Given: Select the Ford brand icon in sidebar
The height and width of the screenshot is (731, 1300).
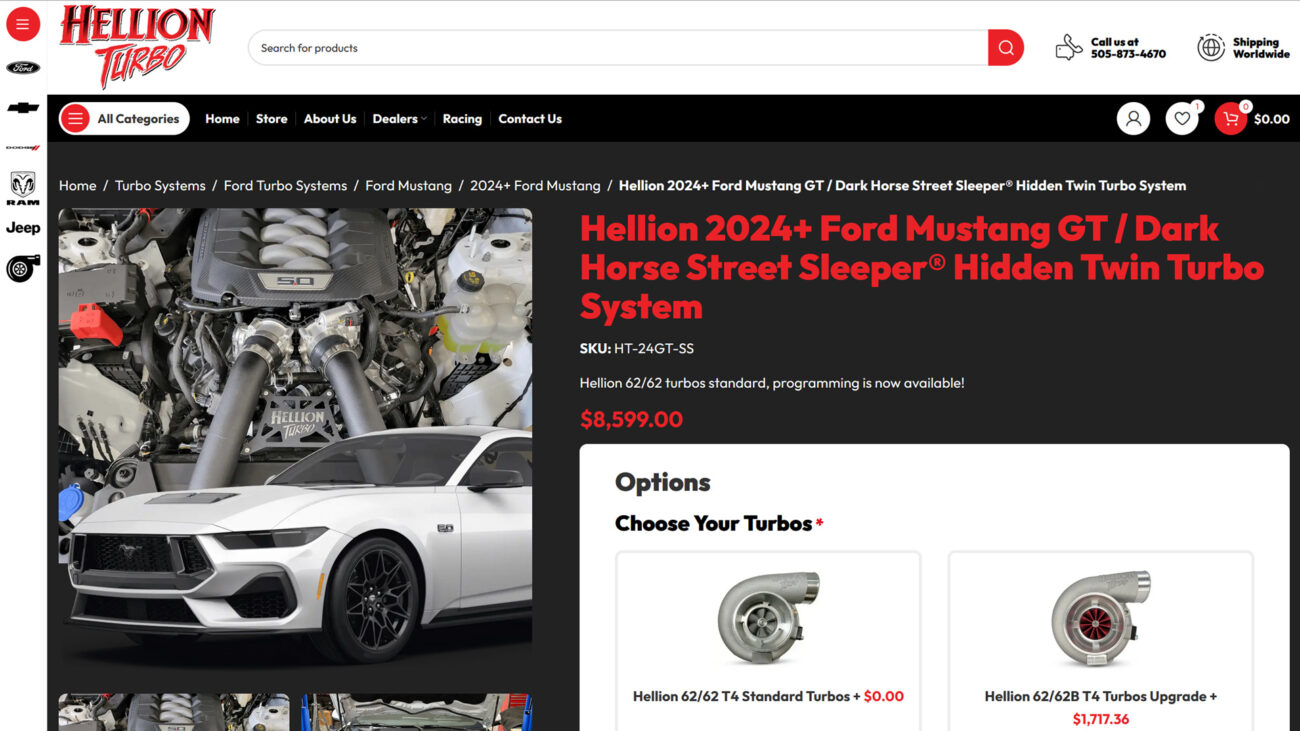Looking at the screenshot, I should tap(22, 67).
